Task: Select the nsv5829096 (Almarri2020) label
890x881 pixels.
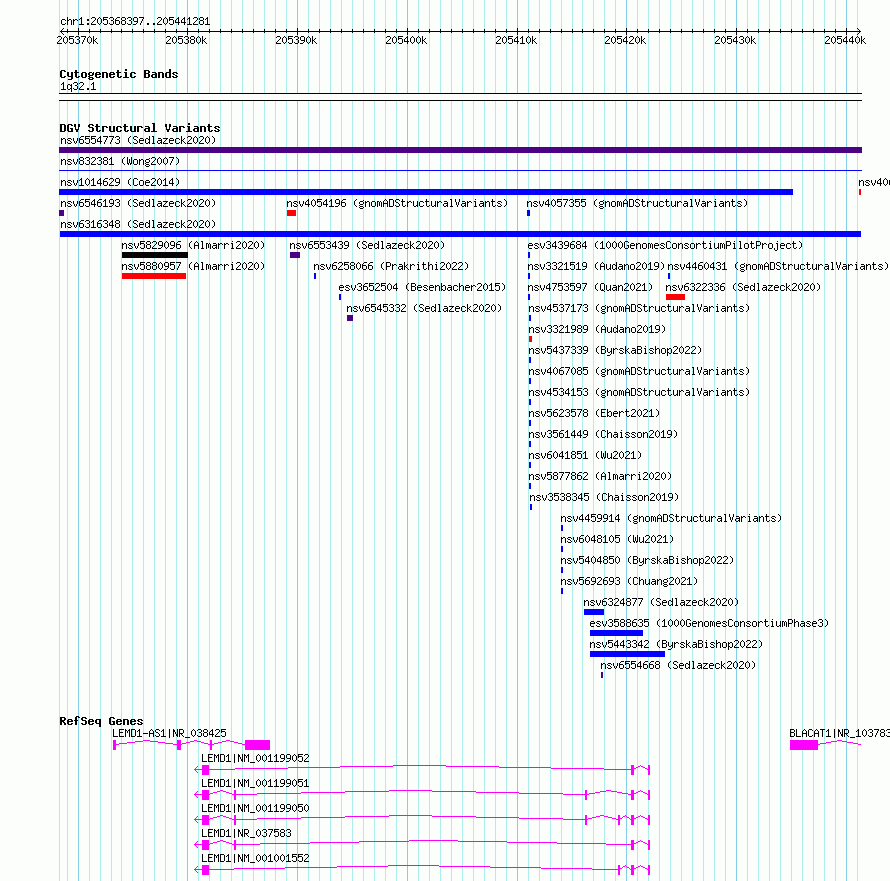Action: (x=193, y=245)
